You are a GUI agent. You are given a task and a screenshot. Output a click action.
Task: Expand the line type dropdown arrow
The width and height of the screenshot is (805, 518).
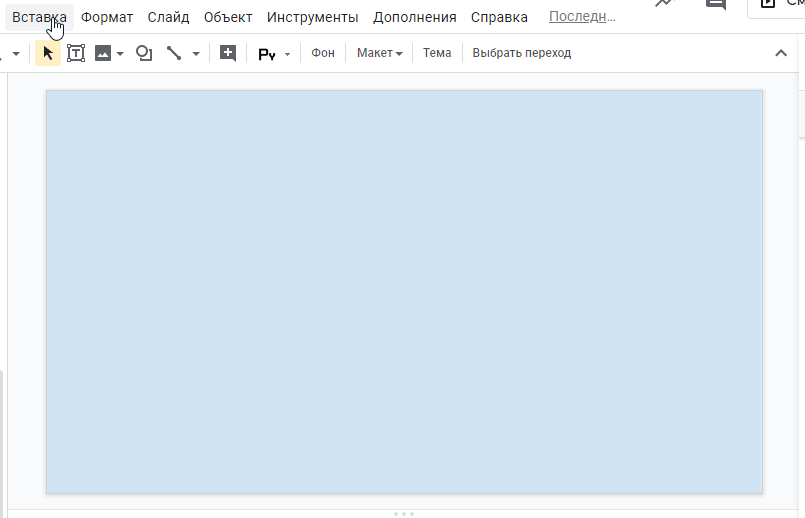(196, 54)
